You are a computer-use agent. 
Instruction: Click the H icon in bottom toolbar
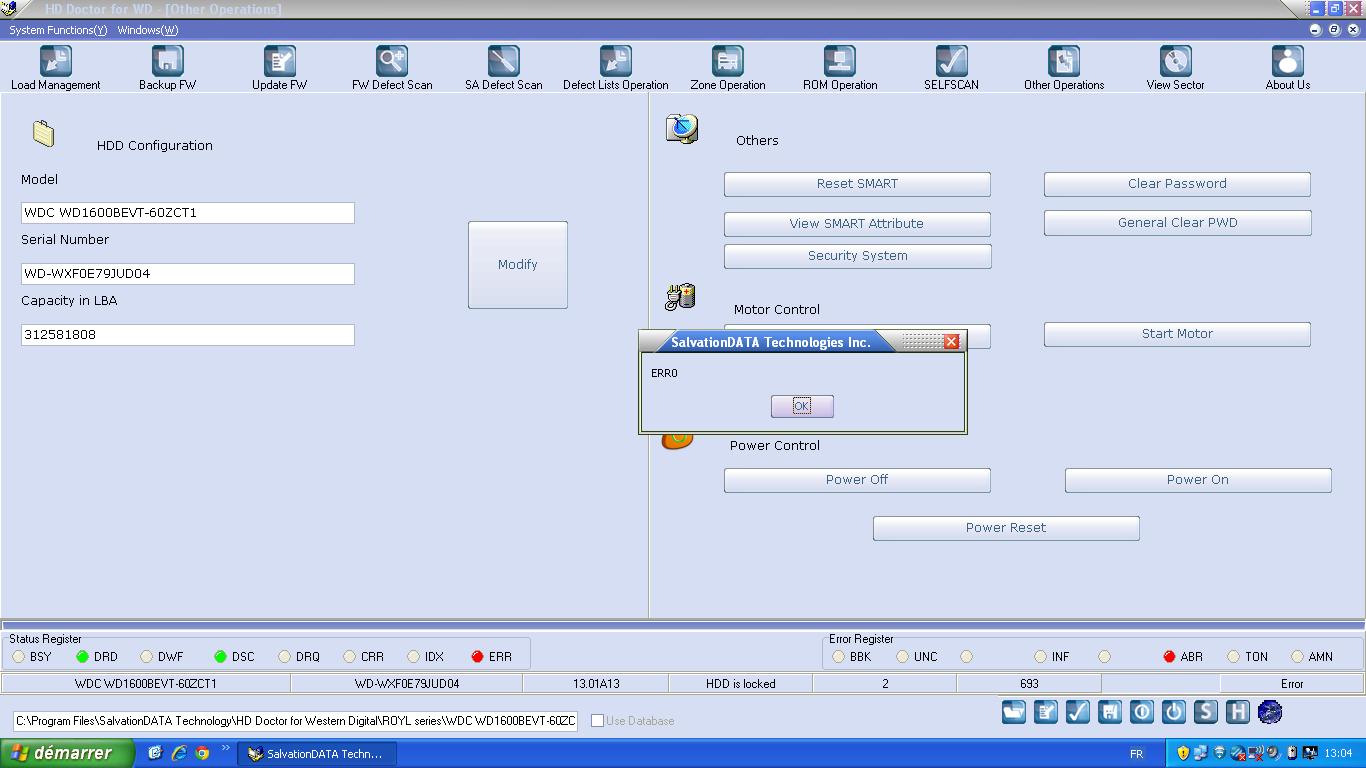tap(1238, 712)
